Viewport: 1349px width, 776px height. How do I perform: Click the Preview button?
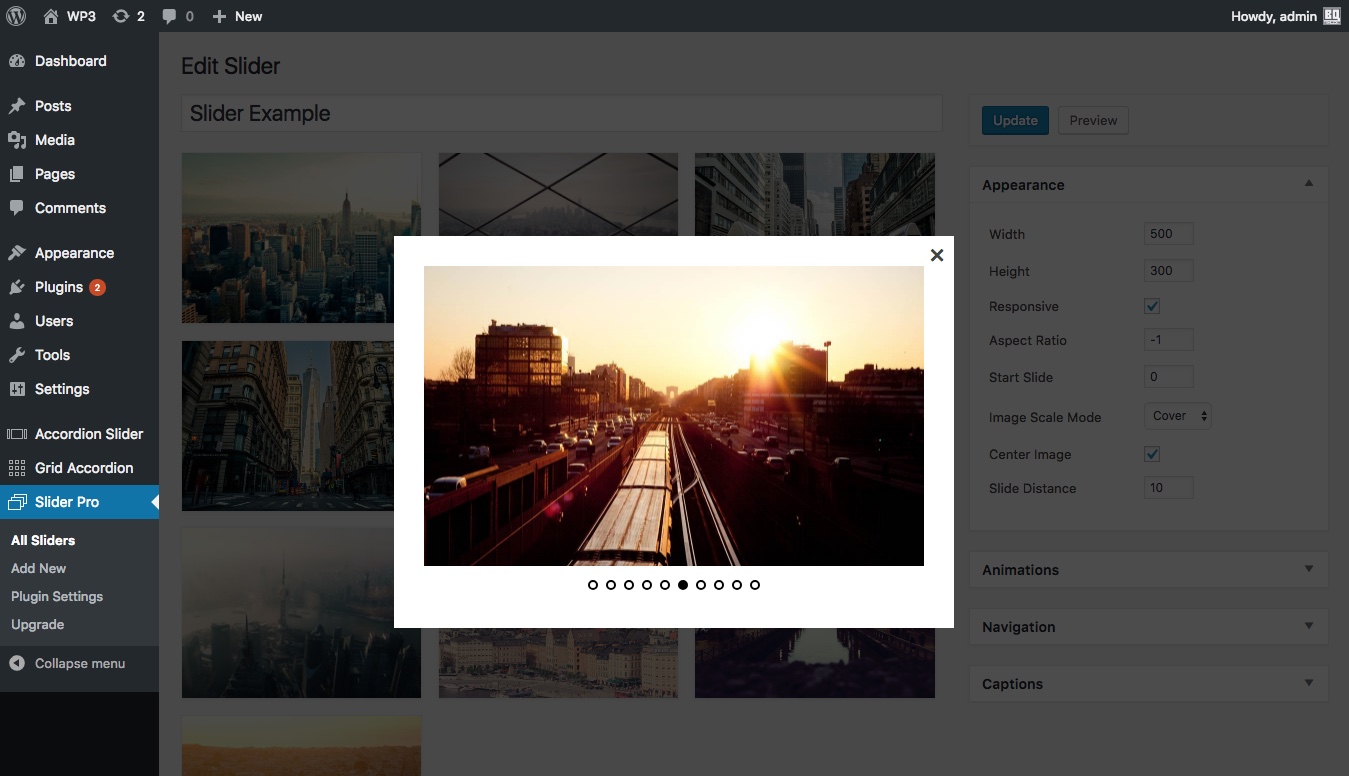tap(1093, 120)
